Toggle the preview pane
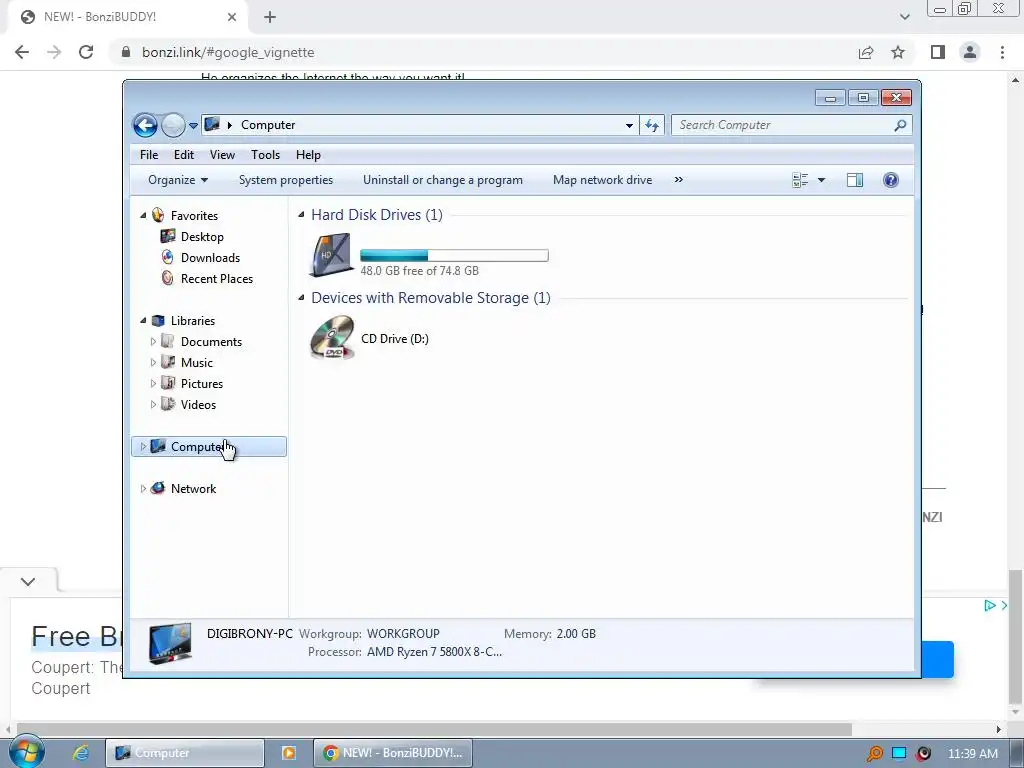Viewport: 1024px width, 768px height. pos(855,180)
